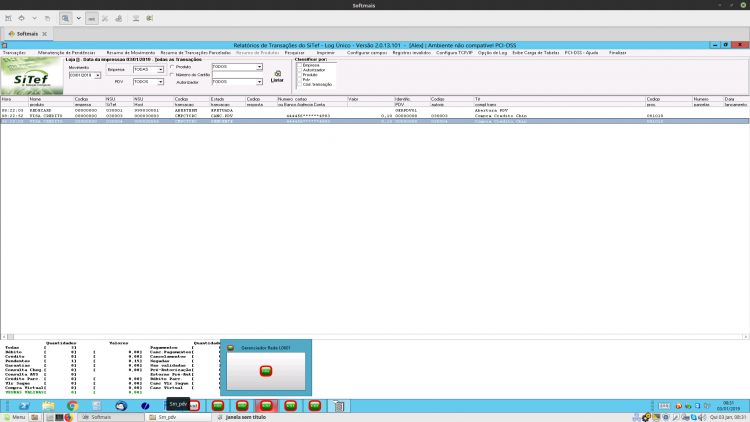The width and height of the screenshot is (750, 422).
Task: Expand the PDV dropdown
Action: [160, 82]
